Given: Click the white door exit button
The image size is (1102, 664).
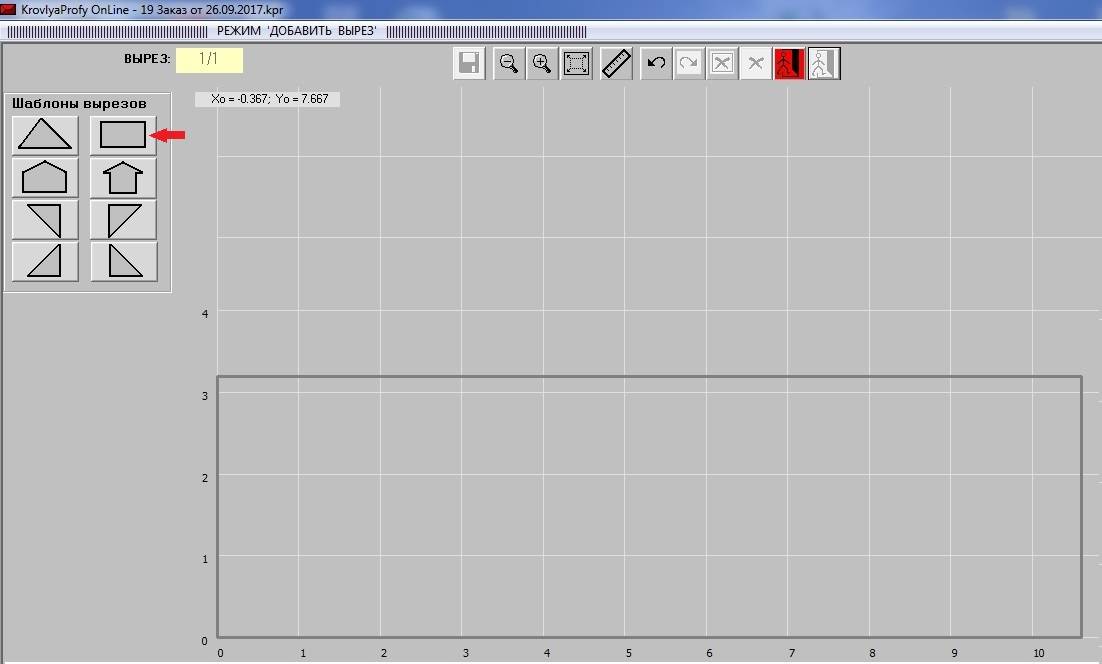Looking at the screenshot, I should 823,64.
